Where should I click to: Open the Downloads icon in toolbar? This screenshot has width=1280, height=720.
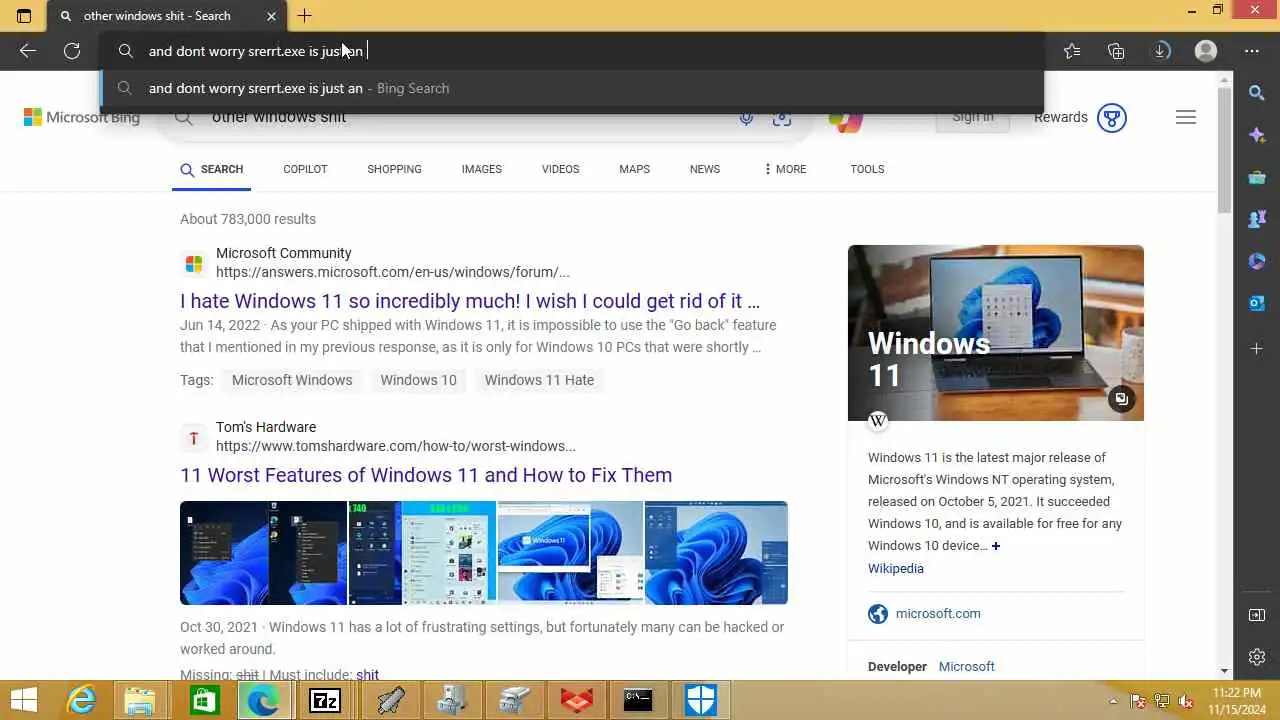pyautogui.click(x=1161, y=51)
